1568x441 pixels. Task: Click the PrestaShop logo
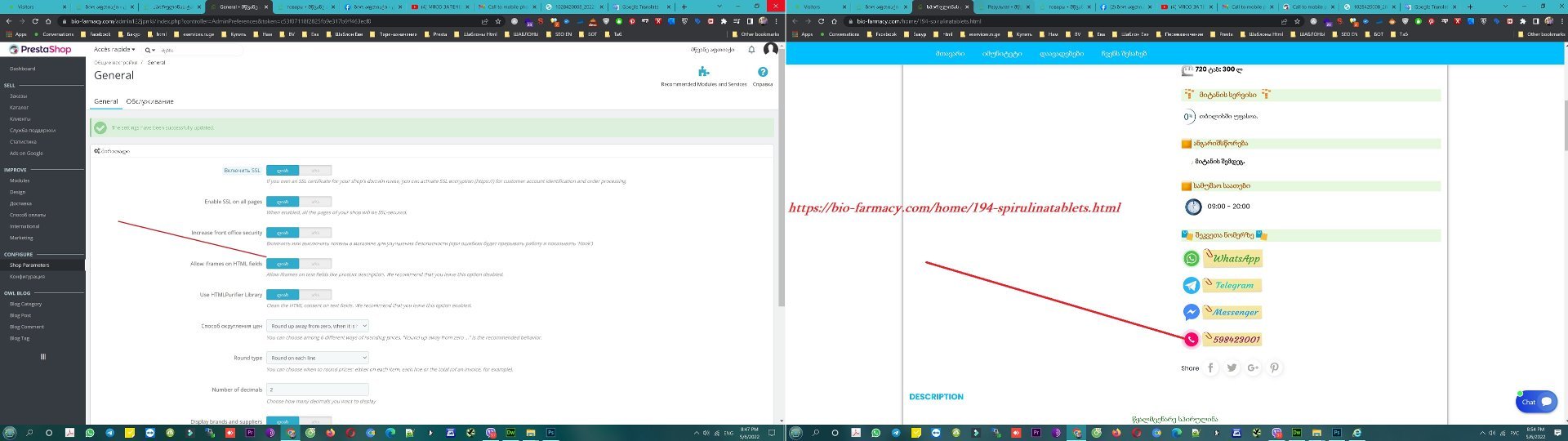pos(40,50)
